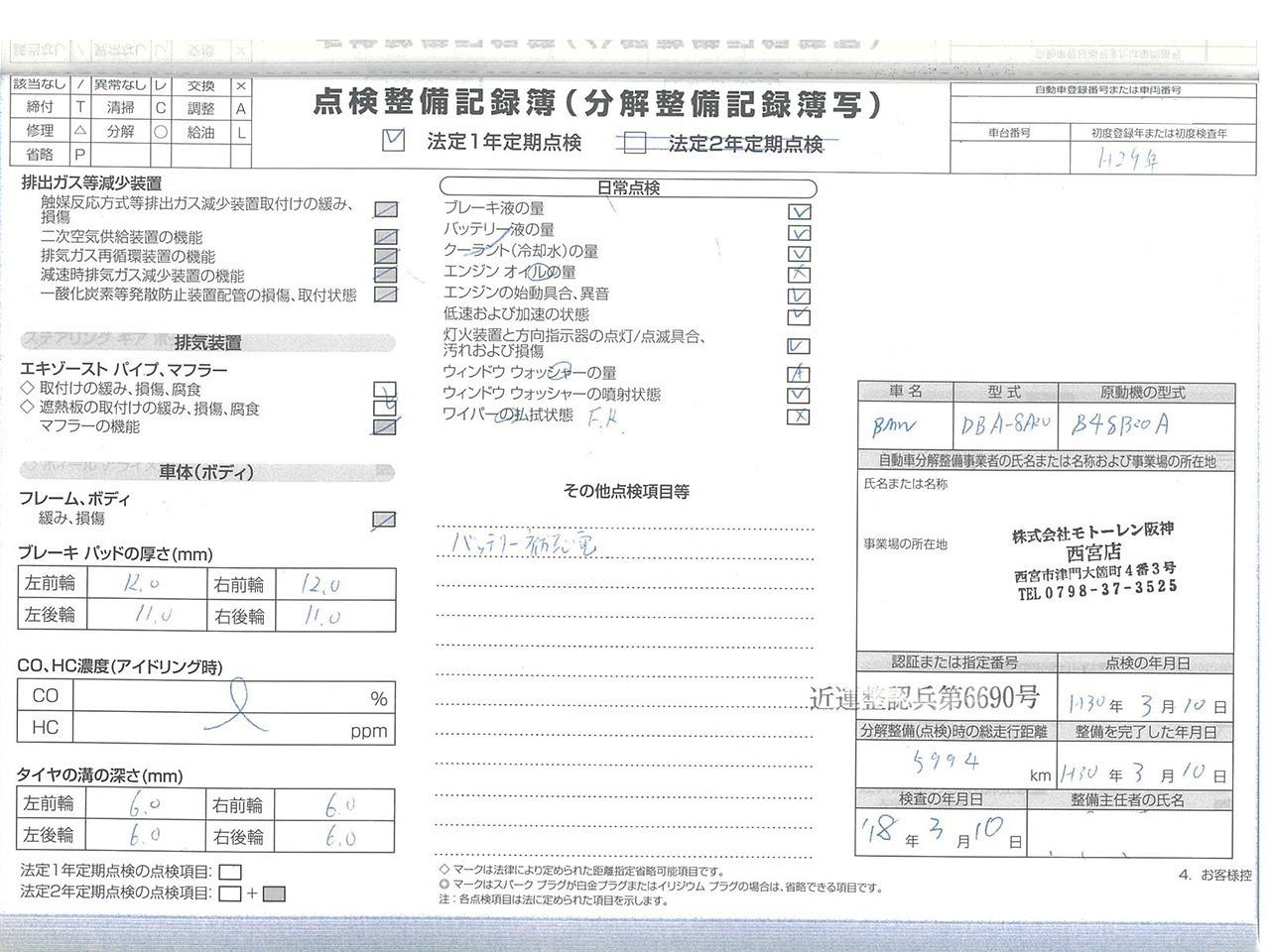Tick the エンジン オイルの量 checkbox
This screenshot has height=952, width=1270.
799,275
